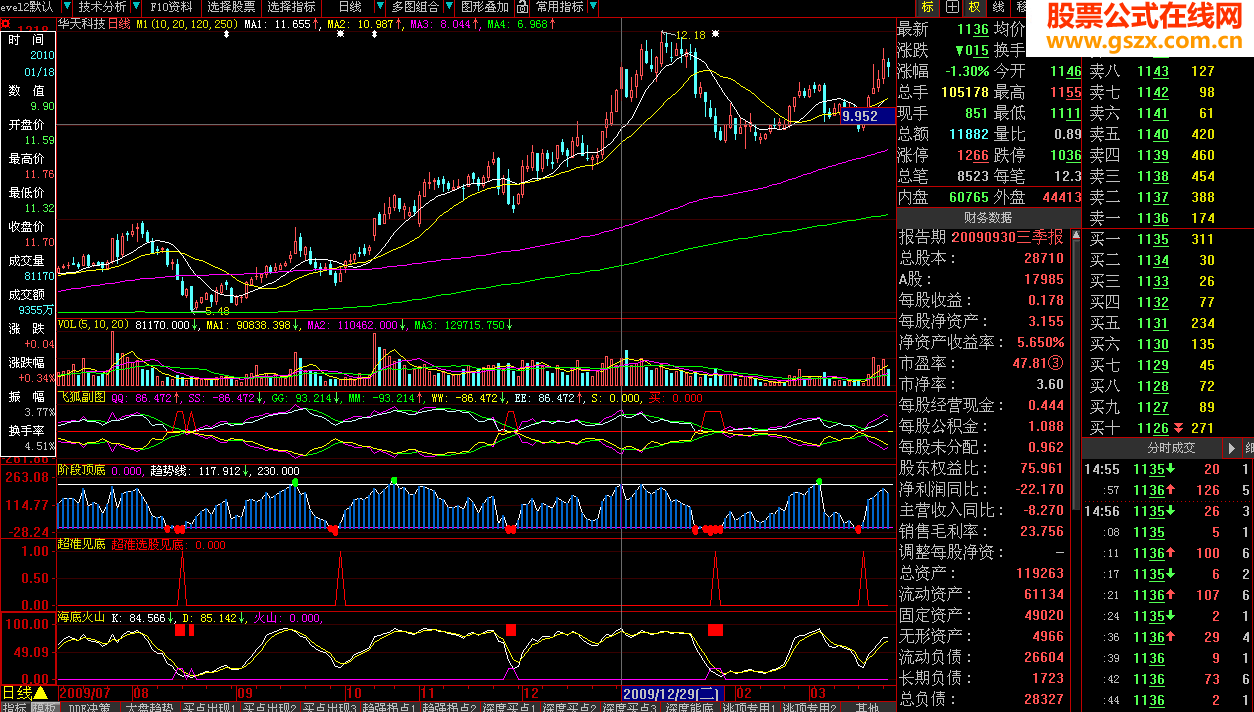Select the 日线 period button
Image resolution: width=1254 pixels, height=712 pixels.
[x=349, y=7]
